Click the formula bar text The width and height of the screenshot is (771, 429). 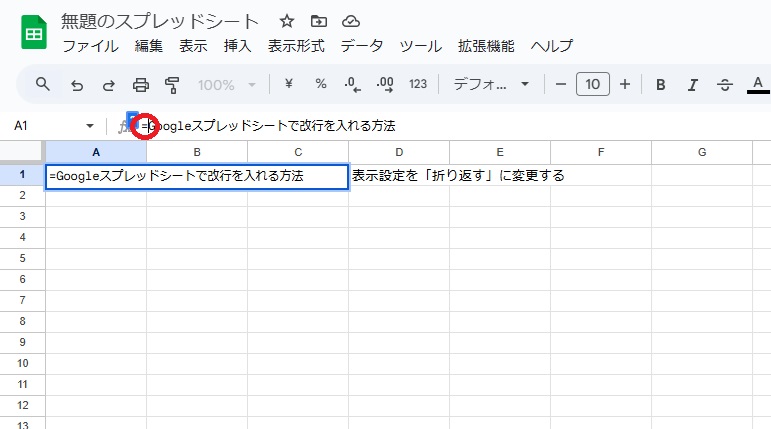[x=268, y=126]
